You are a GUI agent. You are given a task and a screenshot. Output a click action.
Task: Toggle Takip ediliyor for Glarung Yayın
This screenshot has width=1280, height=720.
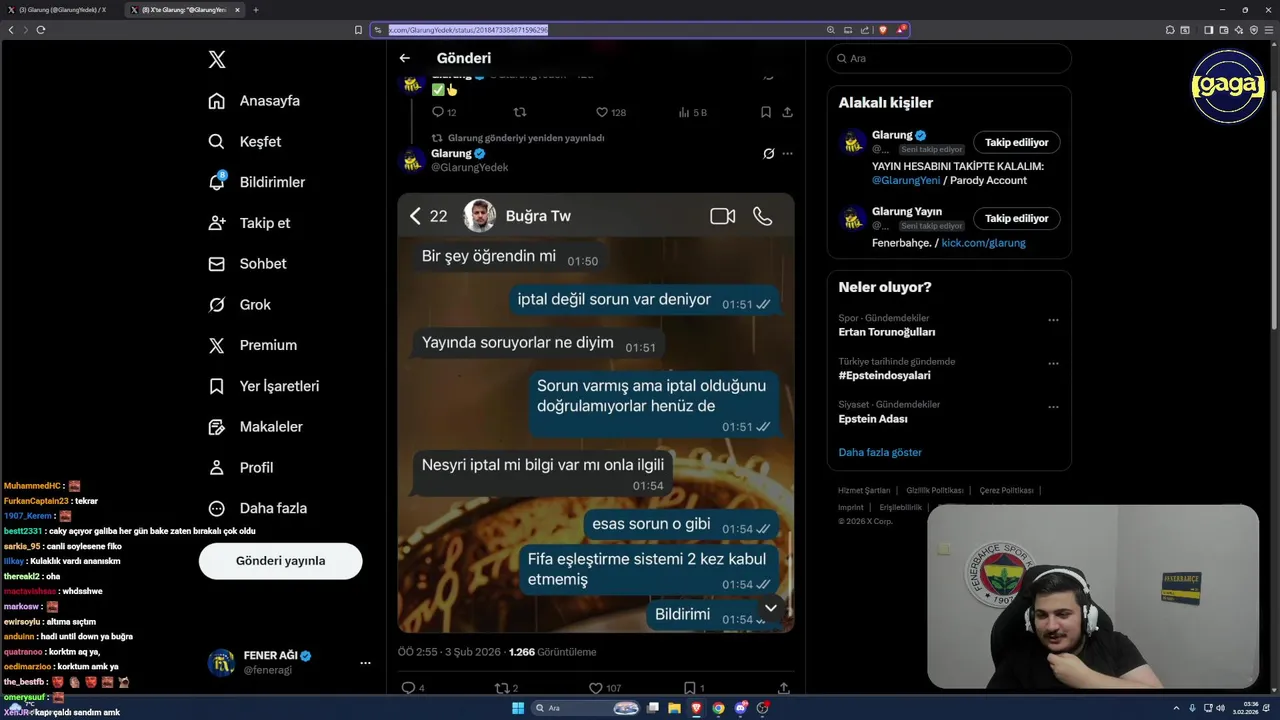coord(1016,218)
